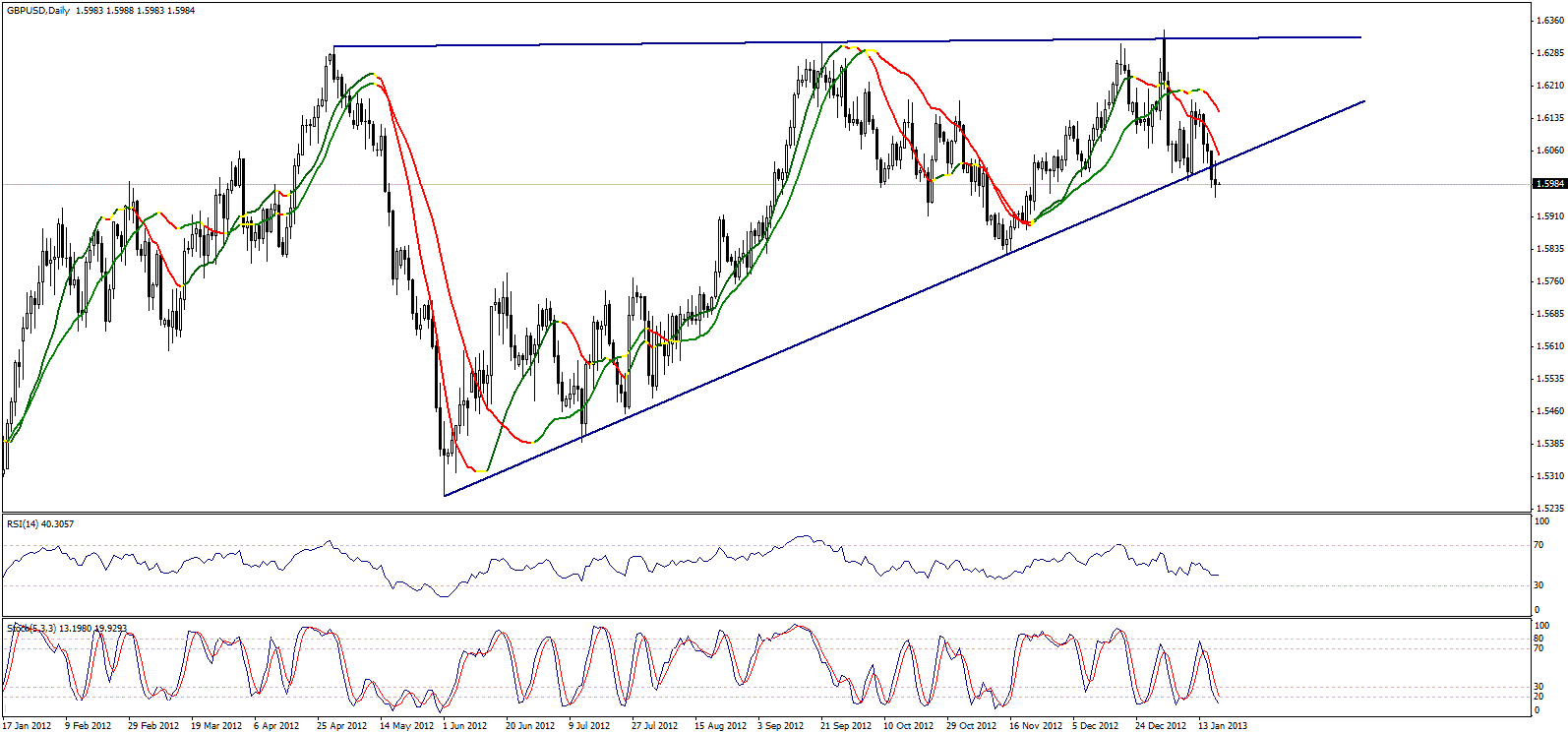The width and height of the screenshot is (1568, 733).
Task: Click the 13 Jan 2013 date label
Action: click(x=1223, y=726)
